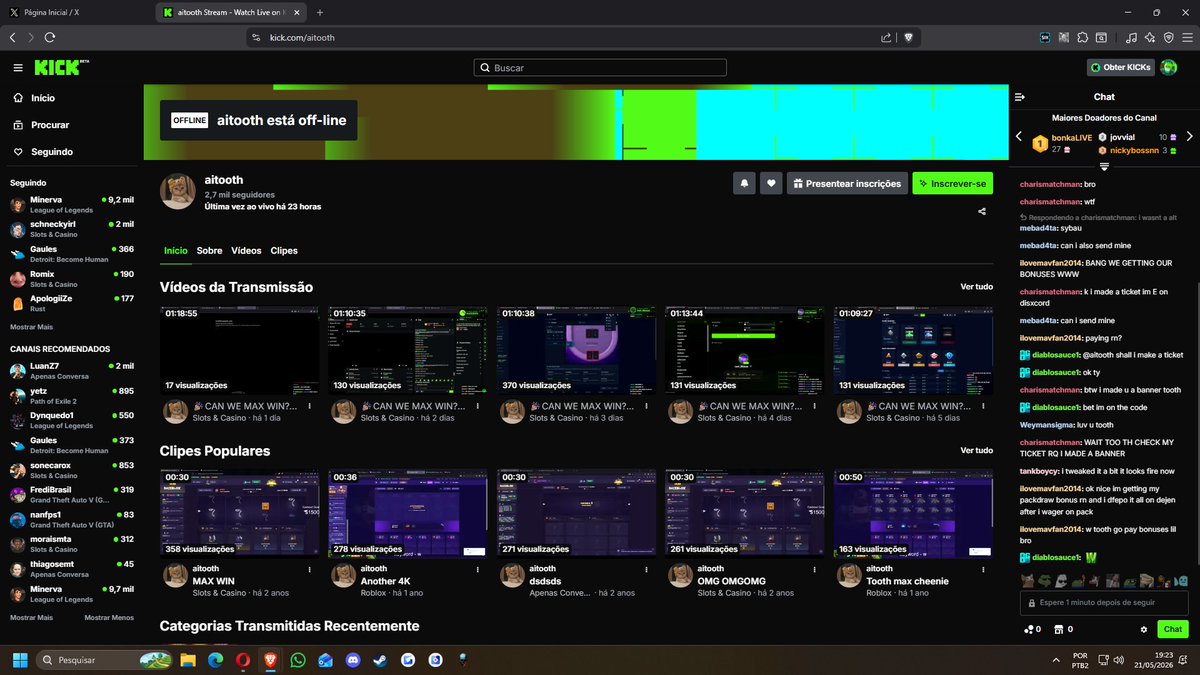Open options menu for MAX WIN clip
The width and height of the screenshot is (1200, 675).
click(309, 570)
